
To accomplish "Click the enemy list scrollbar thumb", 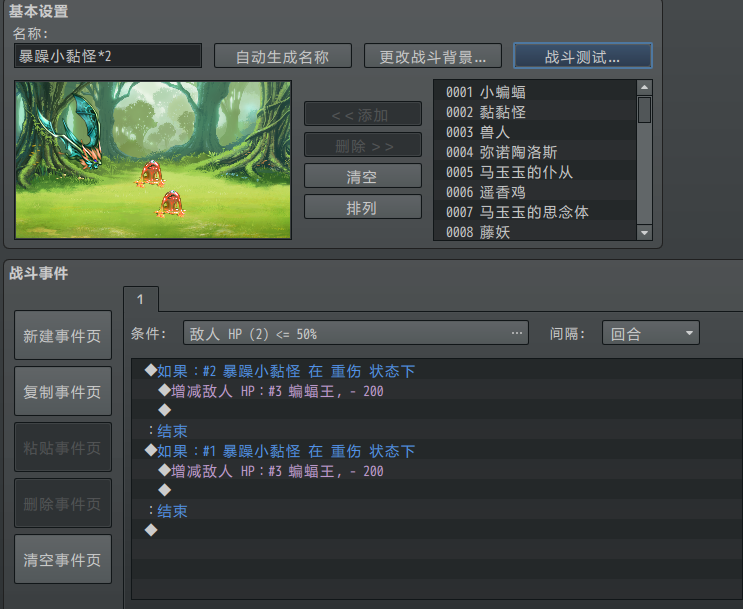I will pos(644,109).
